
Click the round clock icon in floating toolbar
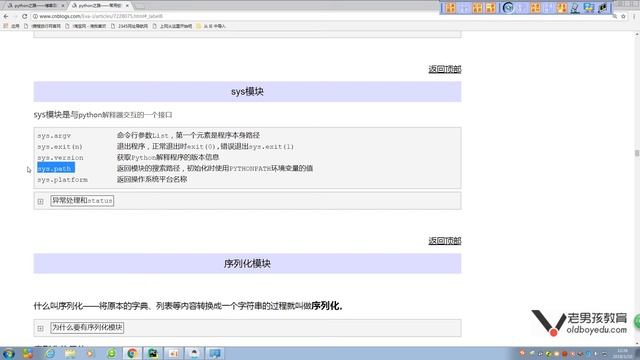point(508,8)
